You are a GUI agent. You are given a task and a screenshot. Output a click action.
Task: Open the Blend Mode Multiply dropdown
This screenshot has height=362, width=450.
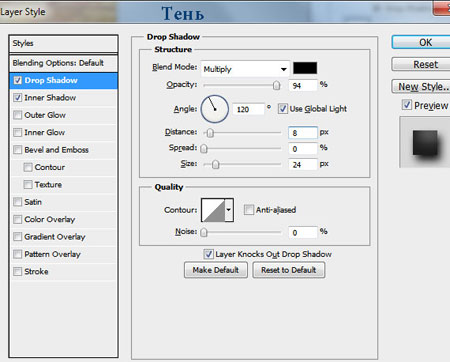(245, 69)
